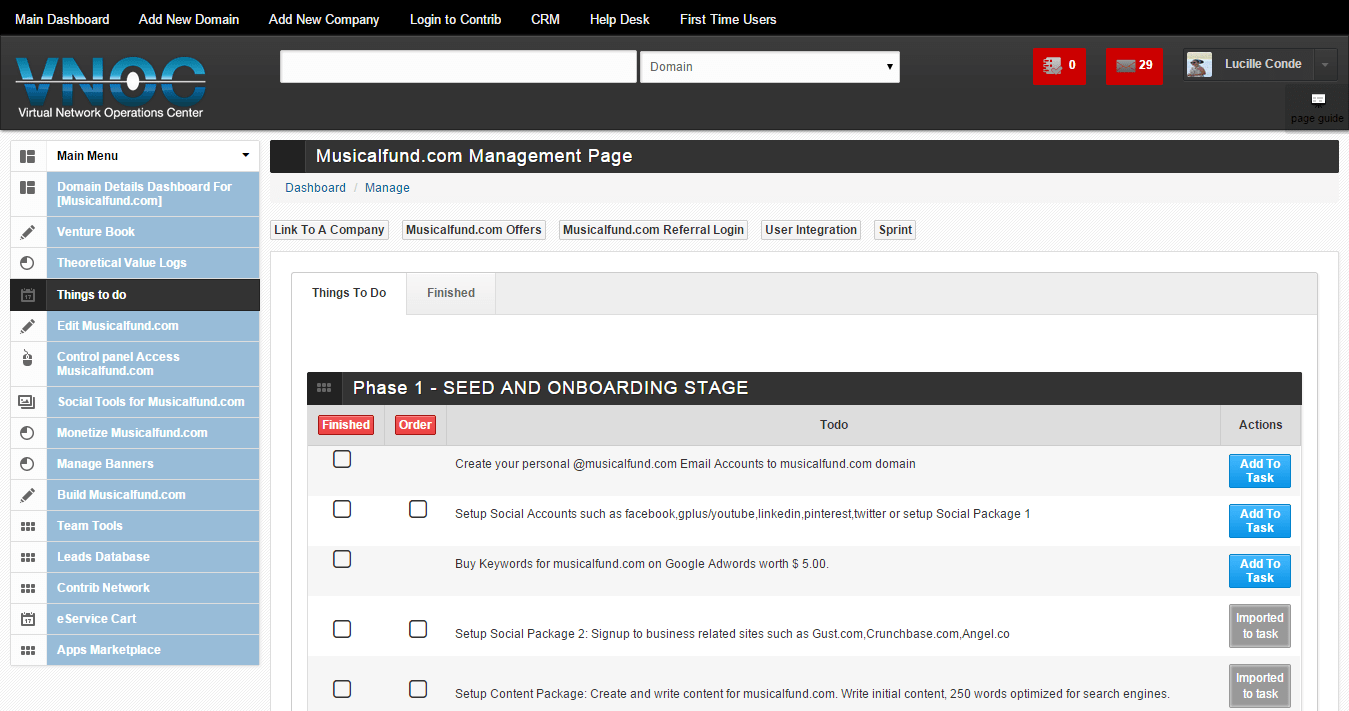Screen dimensions: 1349x711
Task: Click the calendar icon beside eService Cart
Action: click(28, 619)
